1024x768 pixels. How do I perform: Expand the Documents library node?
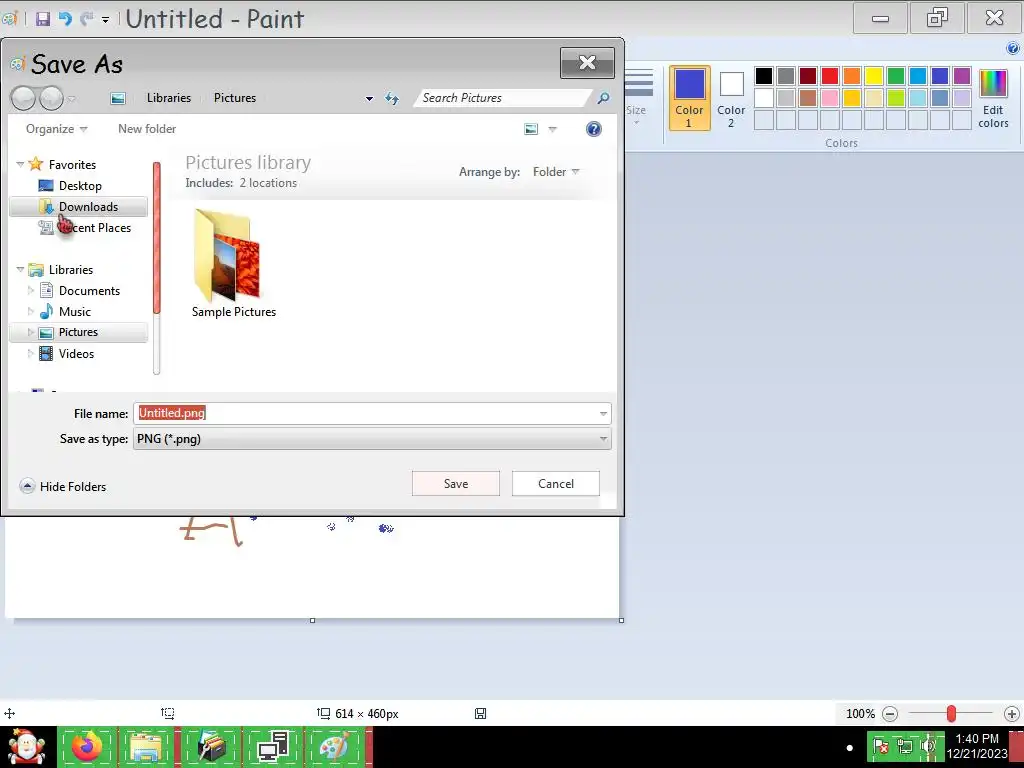(30, 291)
